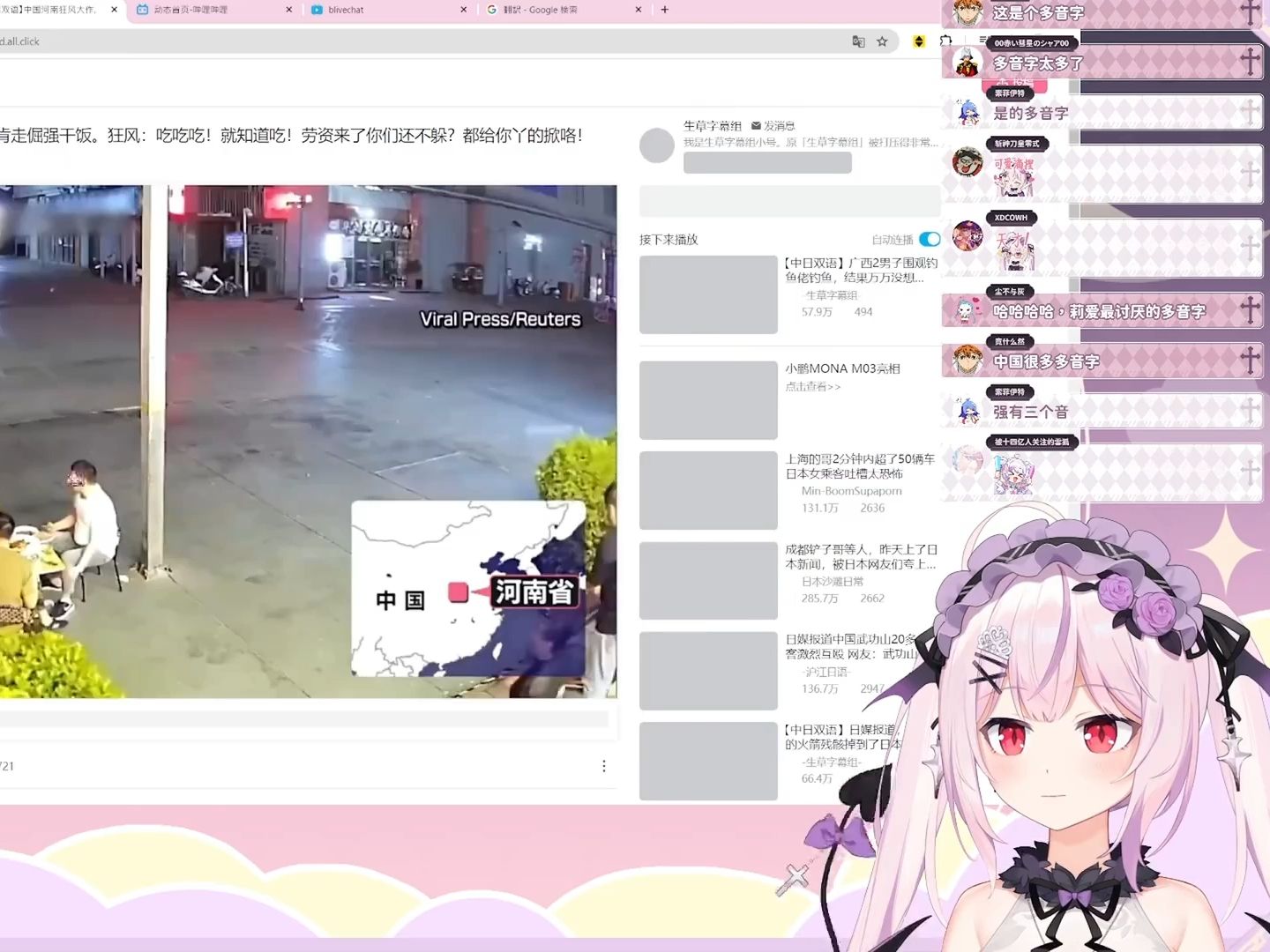Open the extensions puzzle icon
Image resolution: width=1270 pixels, height=952 pixels.
pos(945,41)
